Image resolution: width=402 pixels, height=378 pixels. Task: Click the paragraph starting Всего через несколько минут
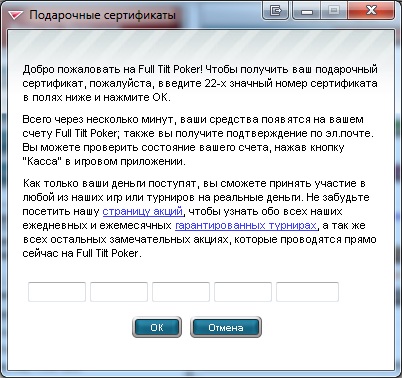pyautogui.click(x=198, y=140)
